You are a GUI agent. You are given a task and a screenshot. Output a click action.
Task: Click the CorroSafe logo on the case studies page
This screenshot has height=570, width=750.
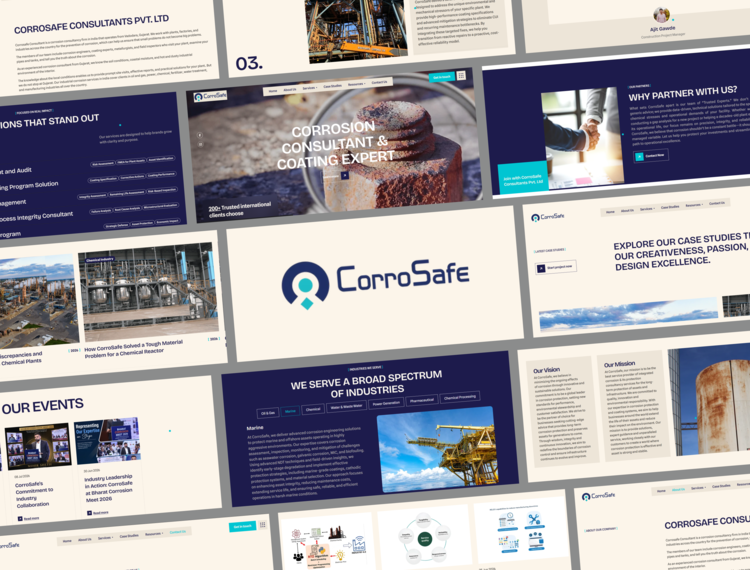click(x=548, y=217)
